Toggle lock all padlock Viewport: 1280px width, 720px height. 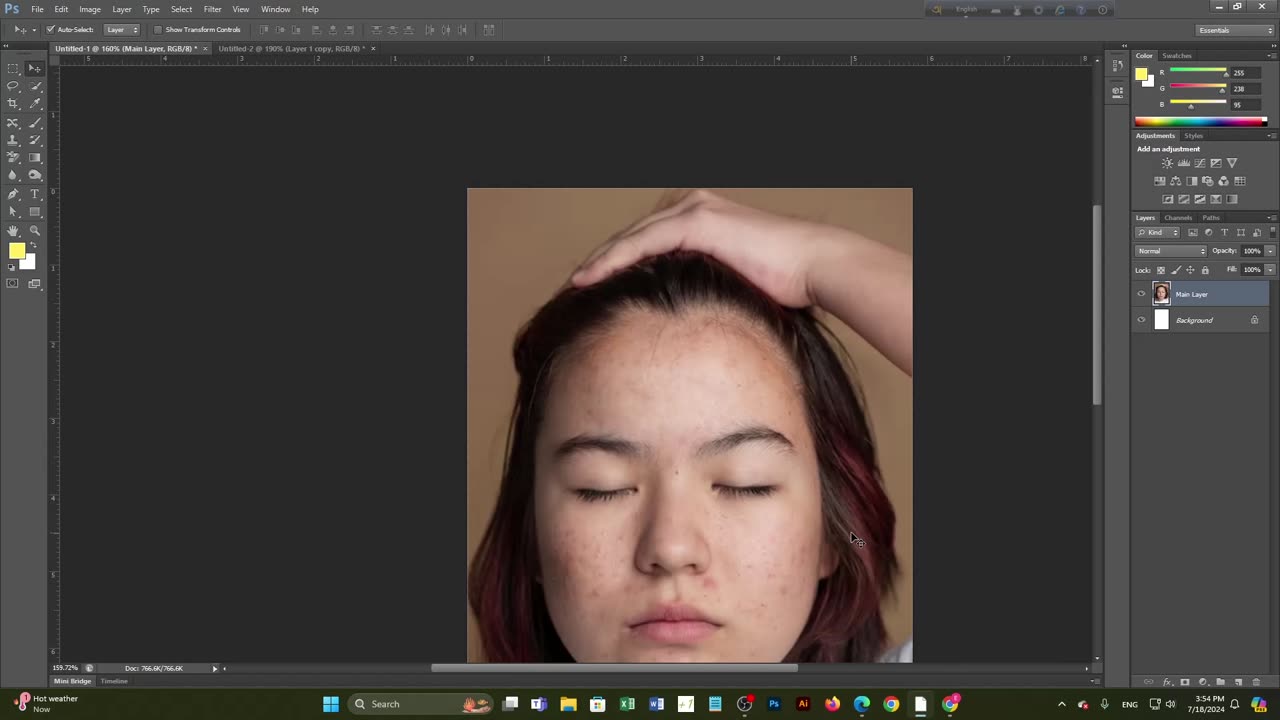[1205, 270]
